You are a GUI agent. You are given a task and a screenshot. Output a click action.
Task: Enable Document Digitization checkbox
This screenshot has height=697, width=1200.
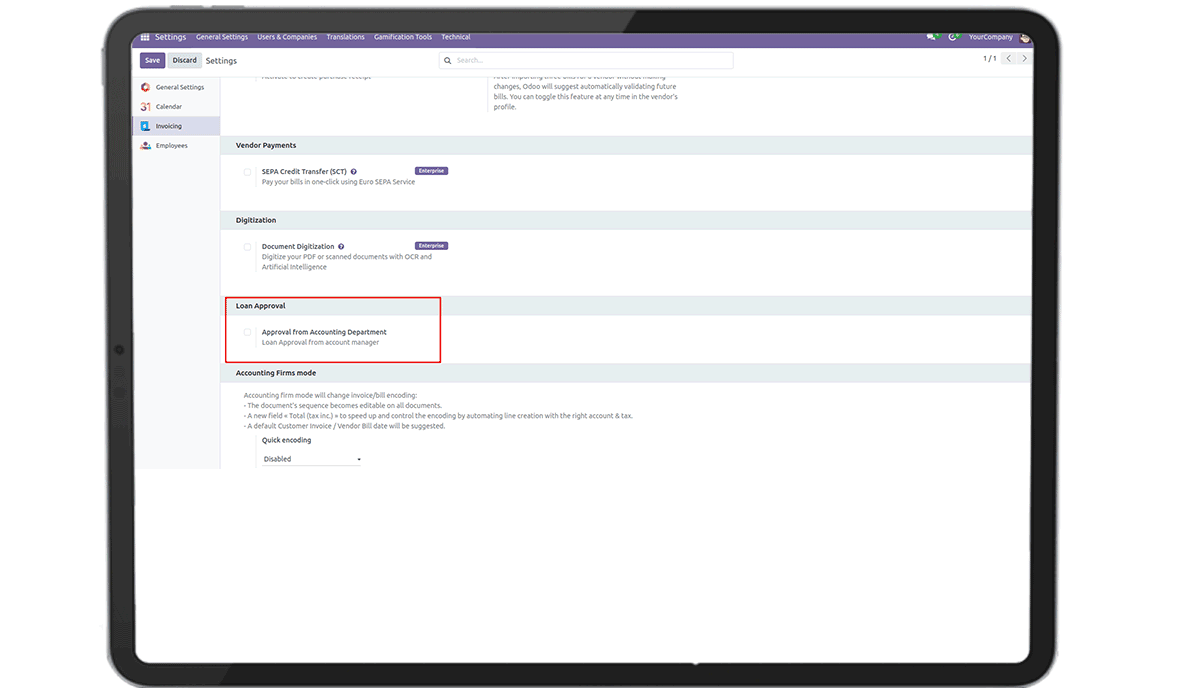(x=247, y=246)
